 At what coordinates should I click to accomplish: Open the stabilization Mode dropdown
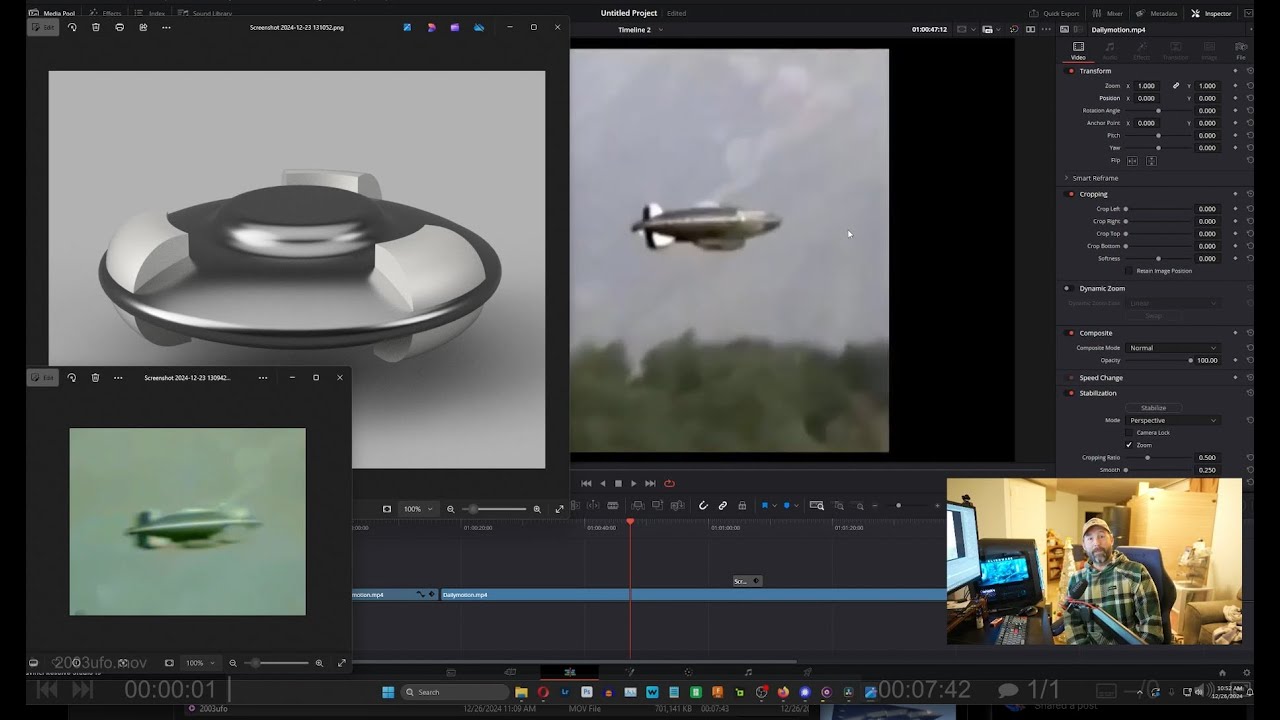coord(1173,420)
